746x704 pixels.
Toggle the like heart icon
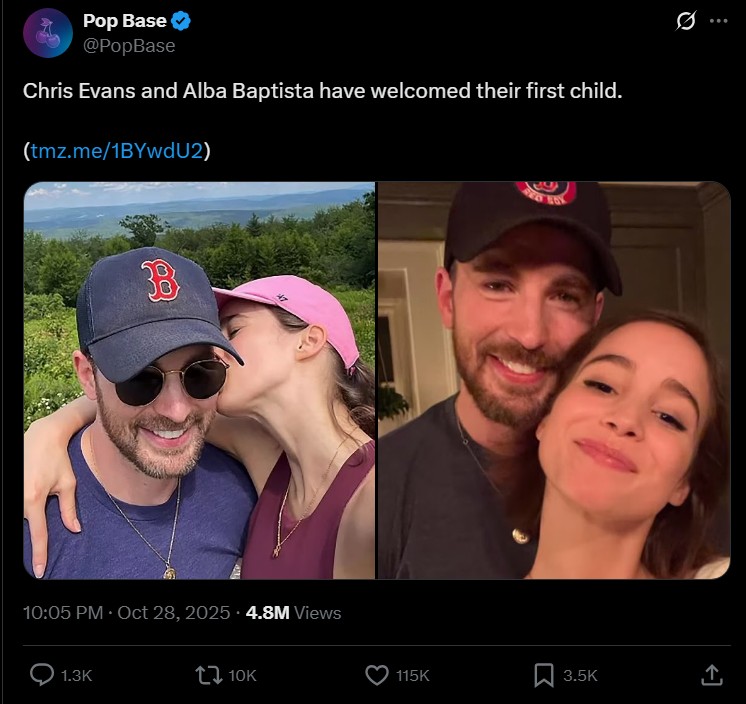[x=376, y=676]
